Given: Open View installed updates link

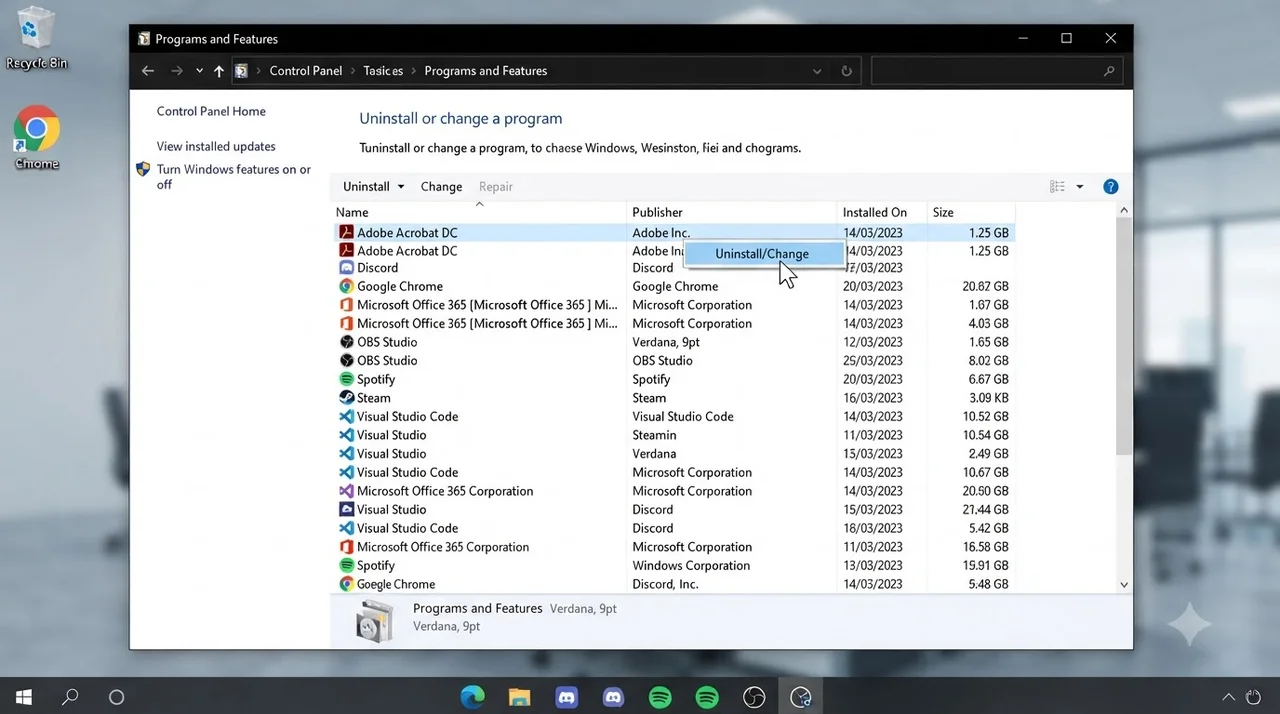Looking at the screenshot, I should pos(216,147).
